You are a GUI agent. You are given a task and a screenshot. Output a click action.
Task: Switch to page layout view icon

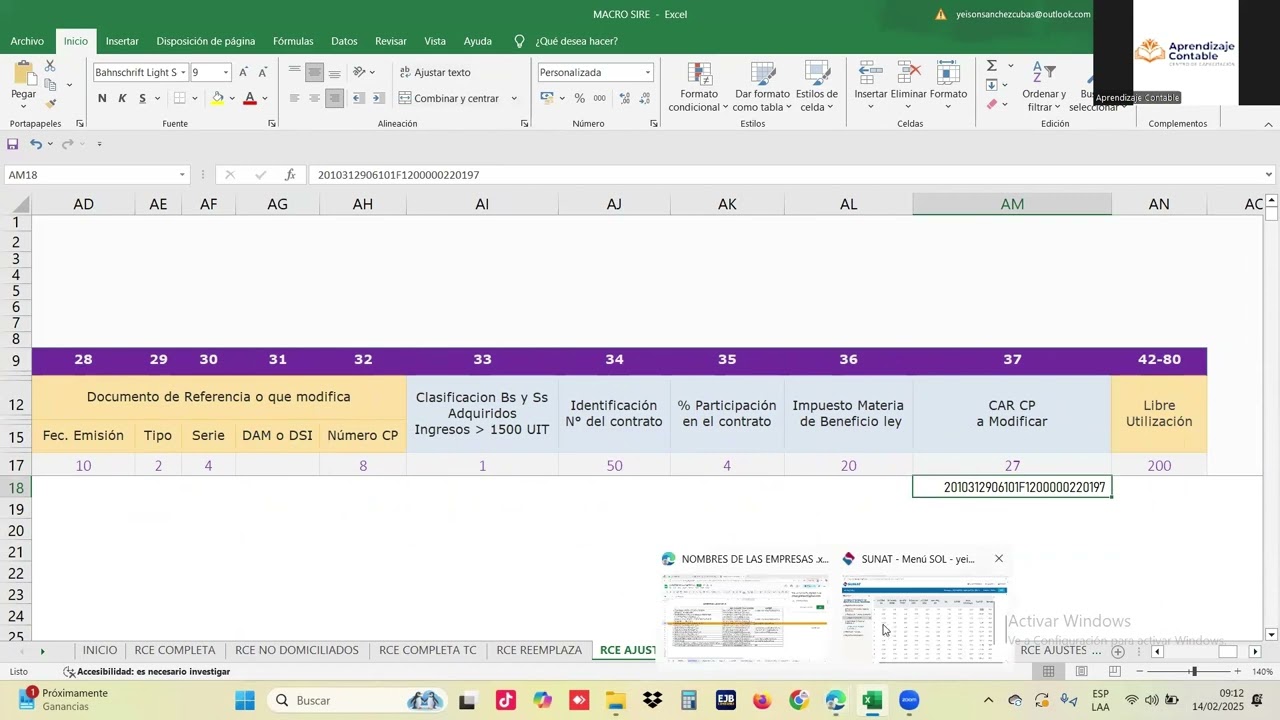tap(1081, 672)
